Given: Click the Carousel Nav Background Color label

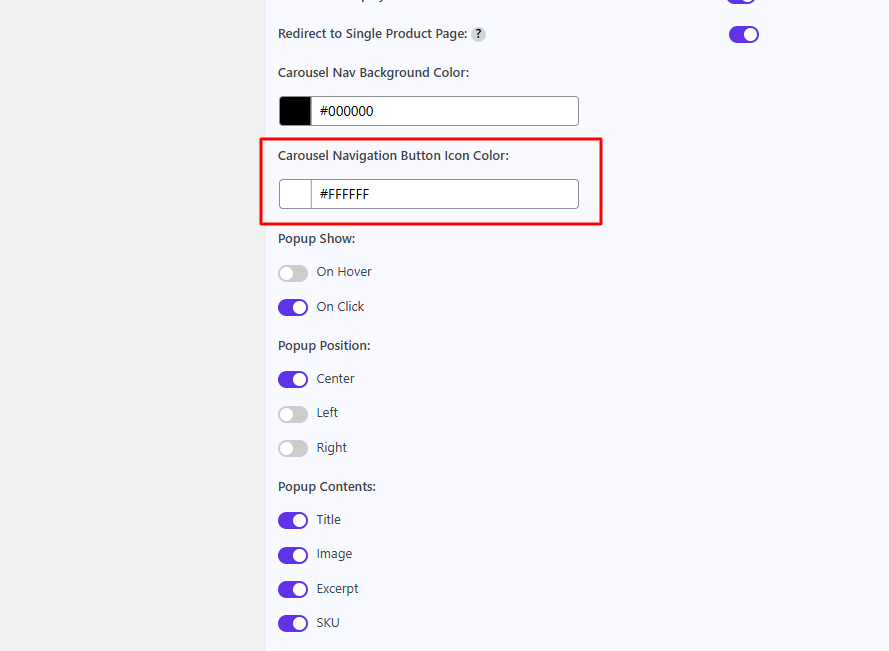Looking at the screenshot, I should pos(373,73).
